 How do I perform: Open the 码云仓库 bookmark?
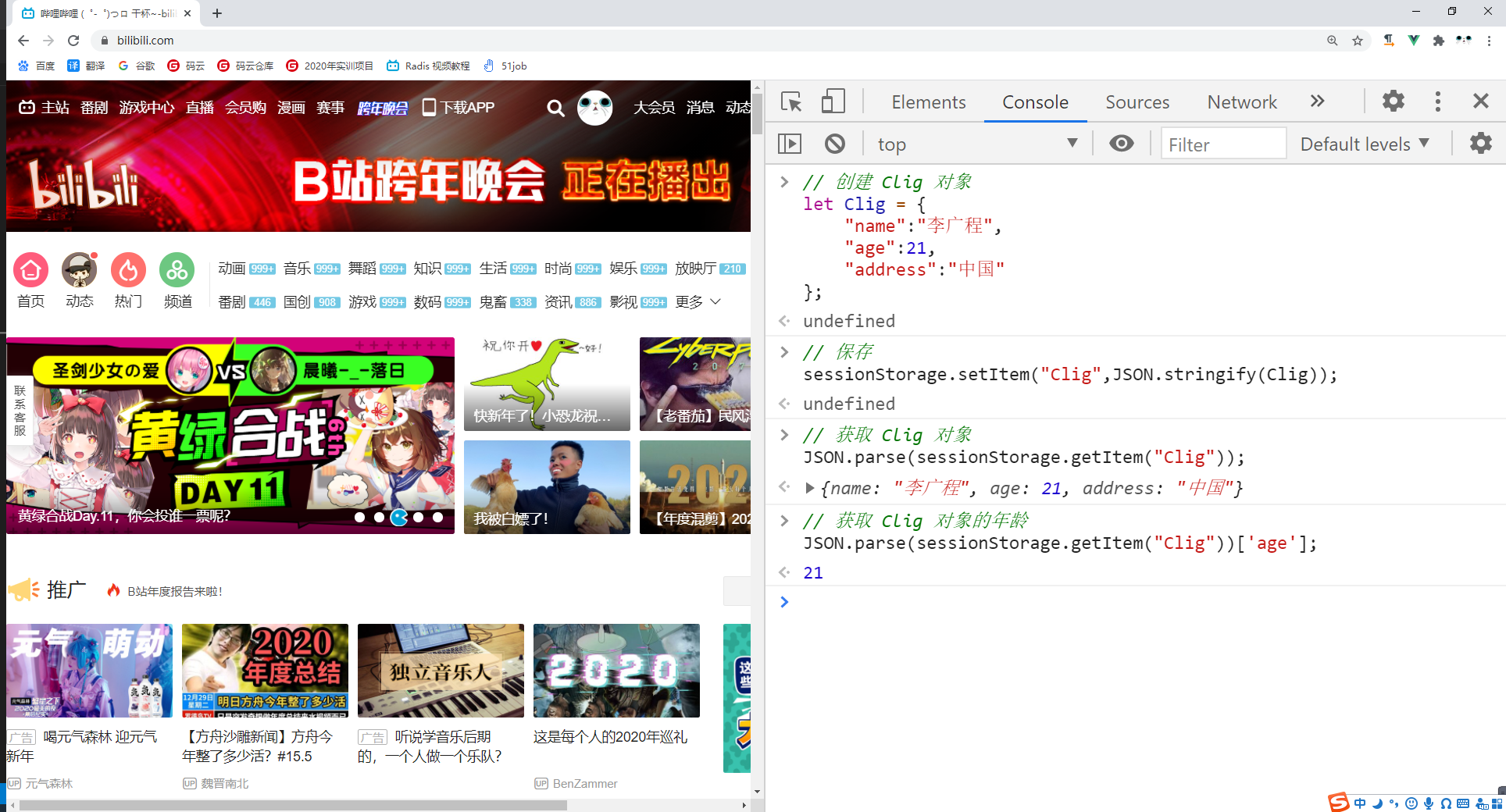[x=245, y=66]
